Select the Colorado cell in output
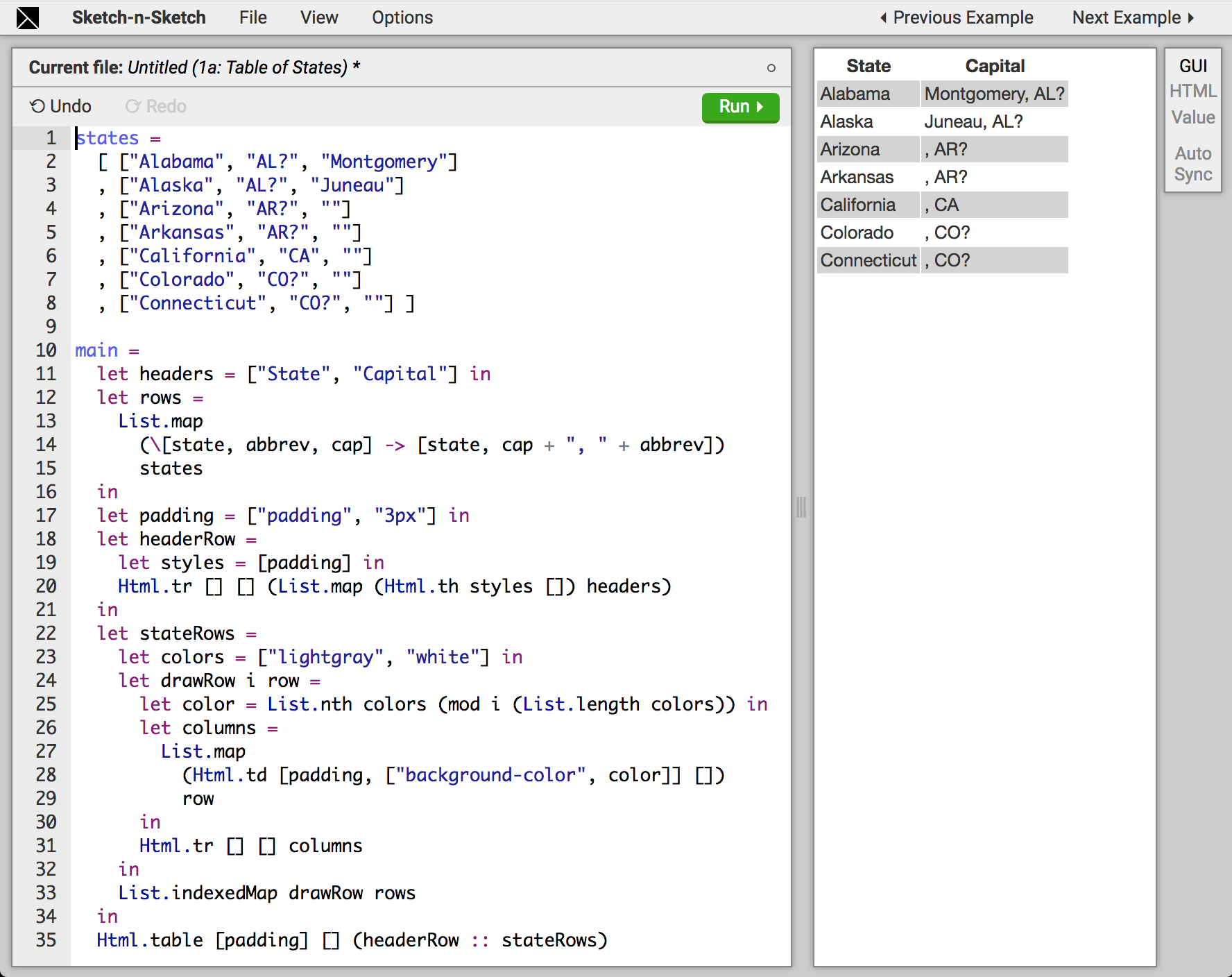 click(x=869, y=232)
